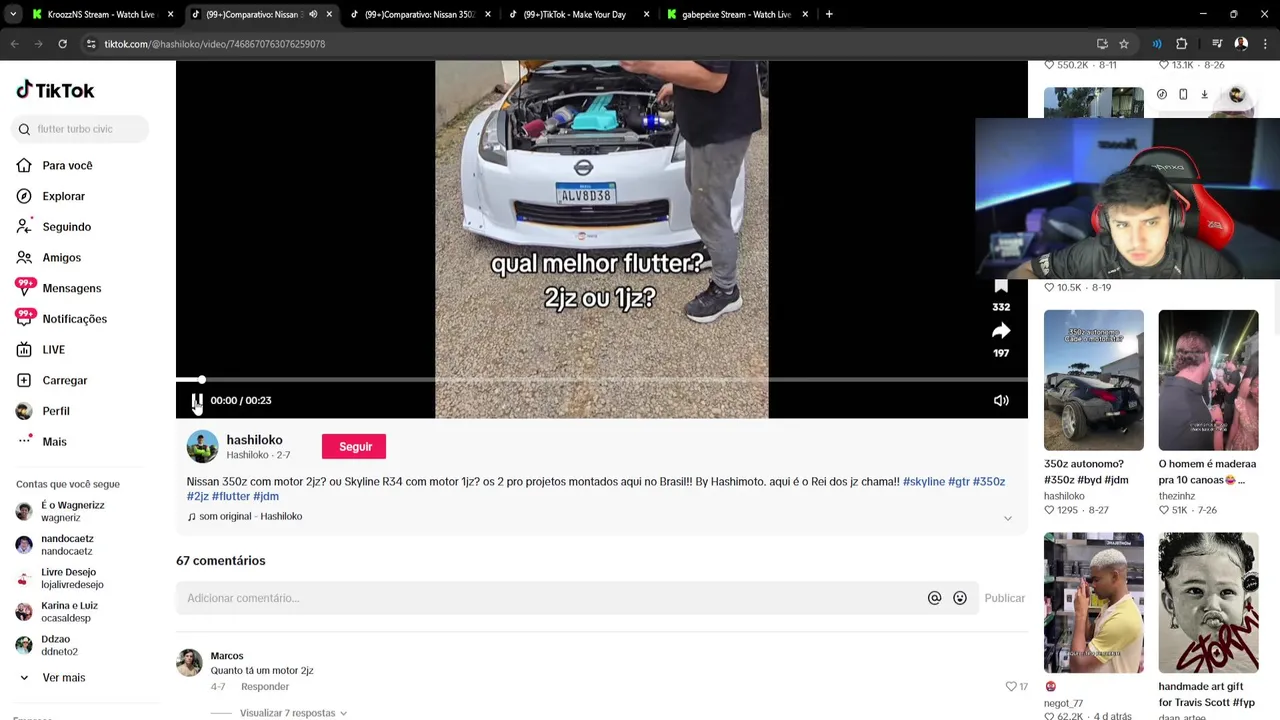This screenshot has height=720, width=1280.
Task: Open Chrome profile avatar
Action: tap(1241, 44)
